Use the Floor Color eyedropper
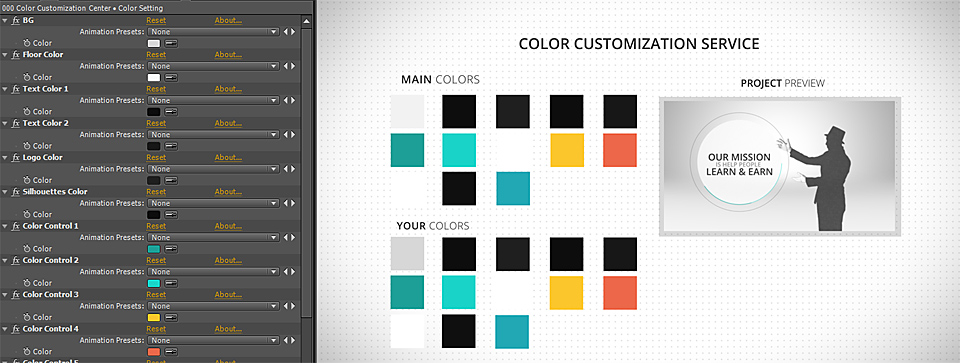The image size is (960, 363). click(171, 78)
